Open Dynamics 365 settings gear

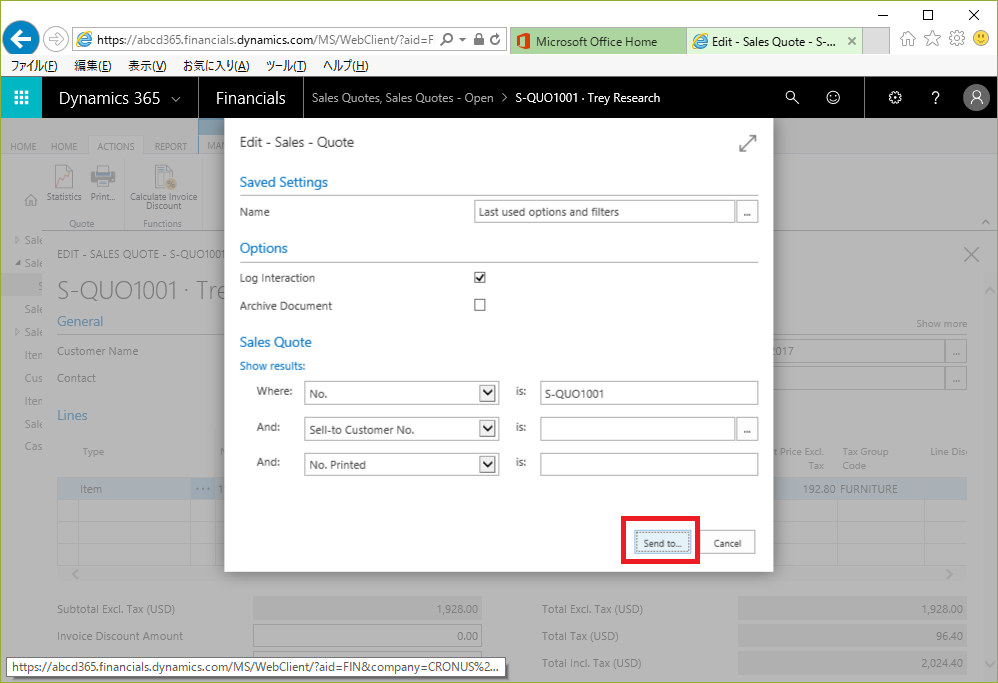coord(895,97)
